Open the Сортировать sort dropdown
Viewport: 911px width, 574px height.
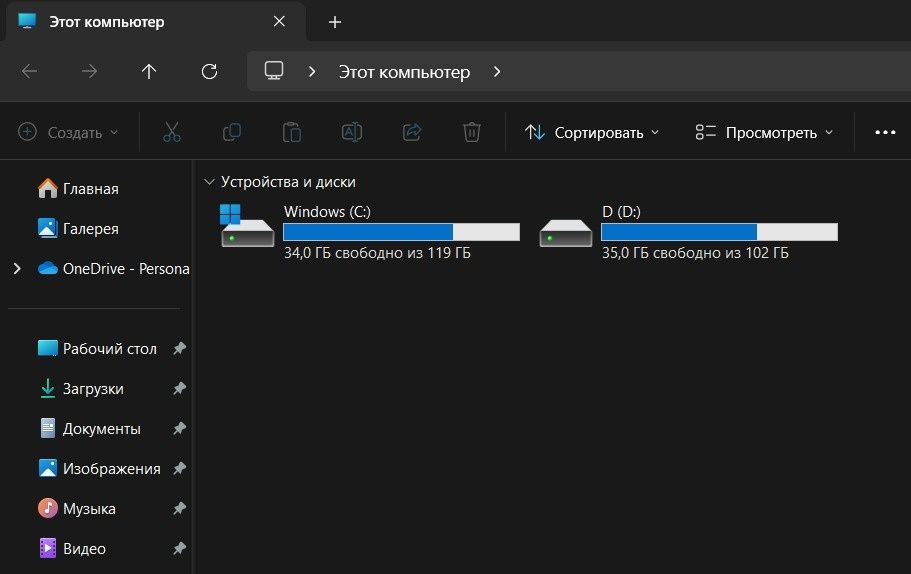[x=592, y=132]
